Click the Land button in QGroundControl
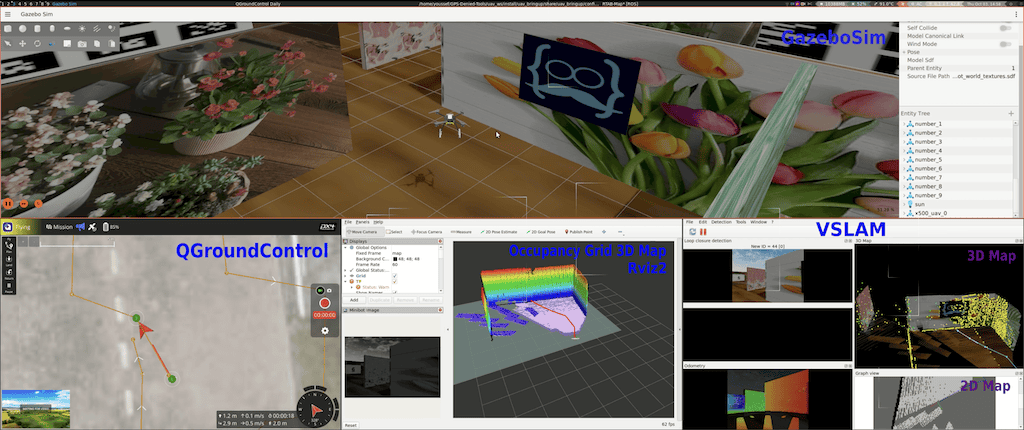The width and height of the screenshot is (1024, 430). (9, 261)
